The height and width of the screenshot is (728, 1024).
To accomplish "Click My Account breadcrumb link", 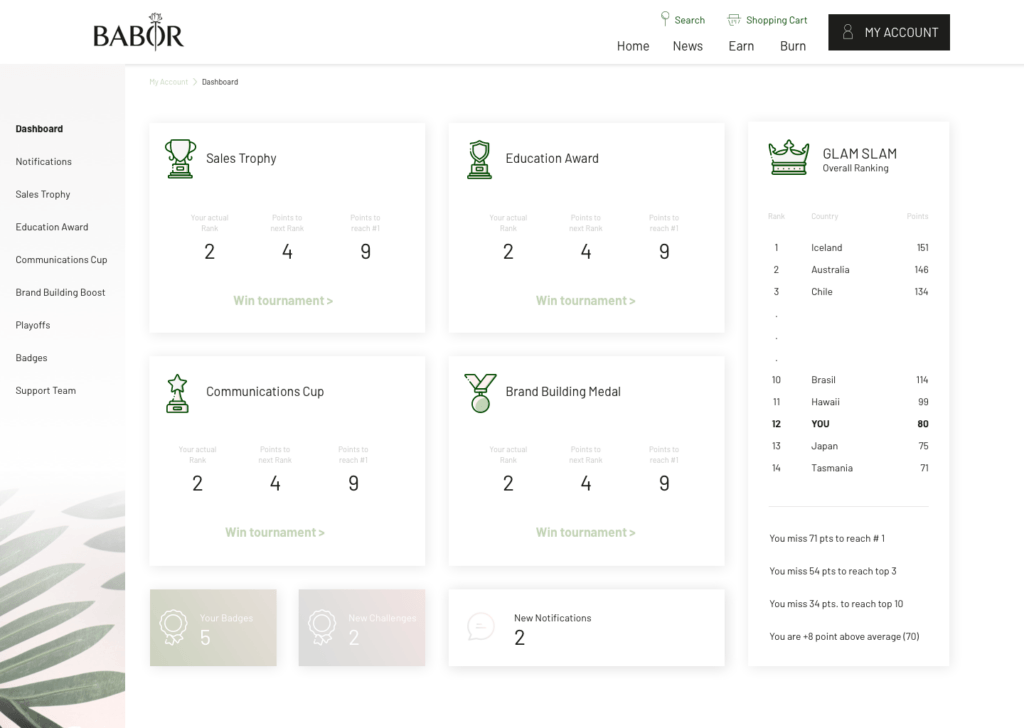I will 168,82.
